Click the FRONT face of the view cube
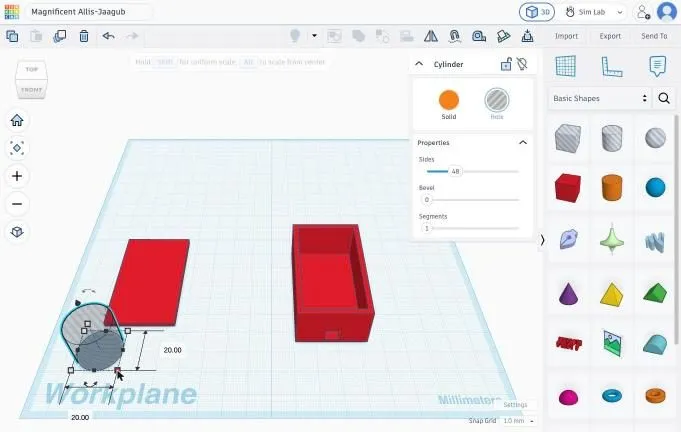Image resolution: width=681 pixels, height=432 pixels. (31, 89)
